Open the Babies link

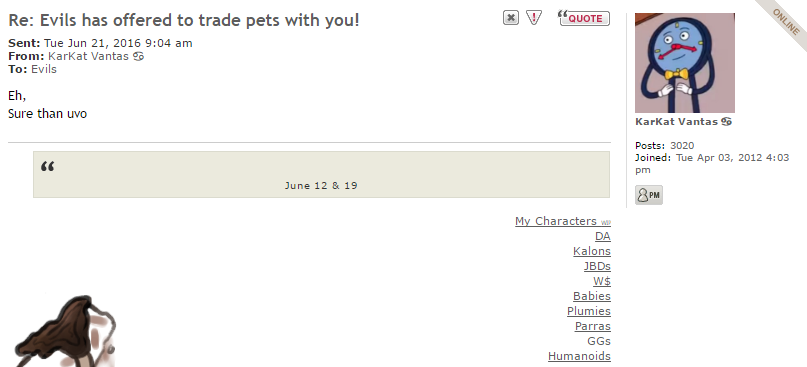(x=592, y=296)
